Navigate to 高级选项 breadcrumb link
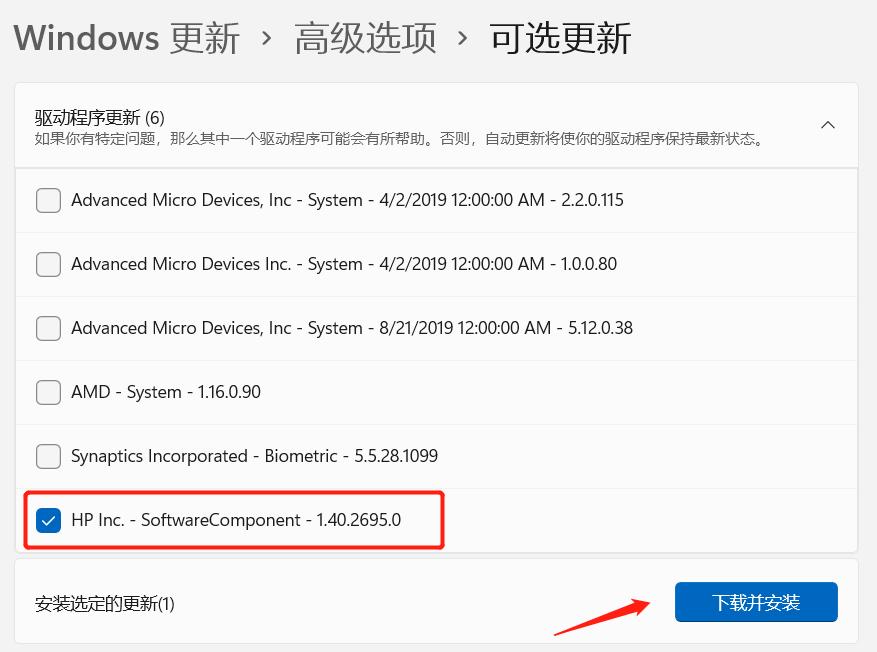 (365, 37)
